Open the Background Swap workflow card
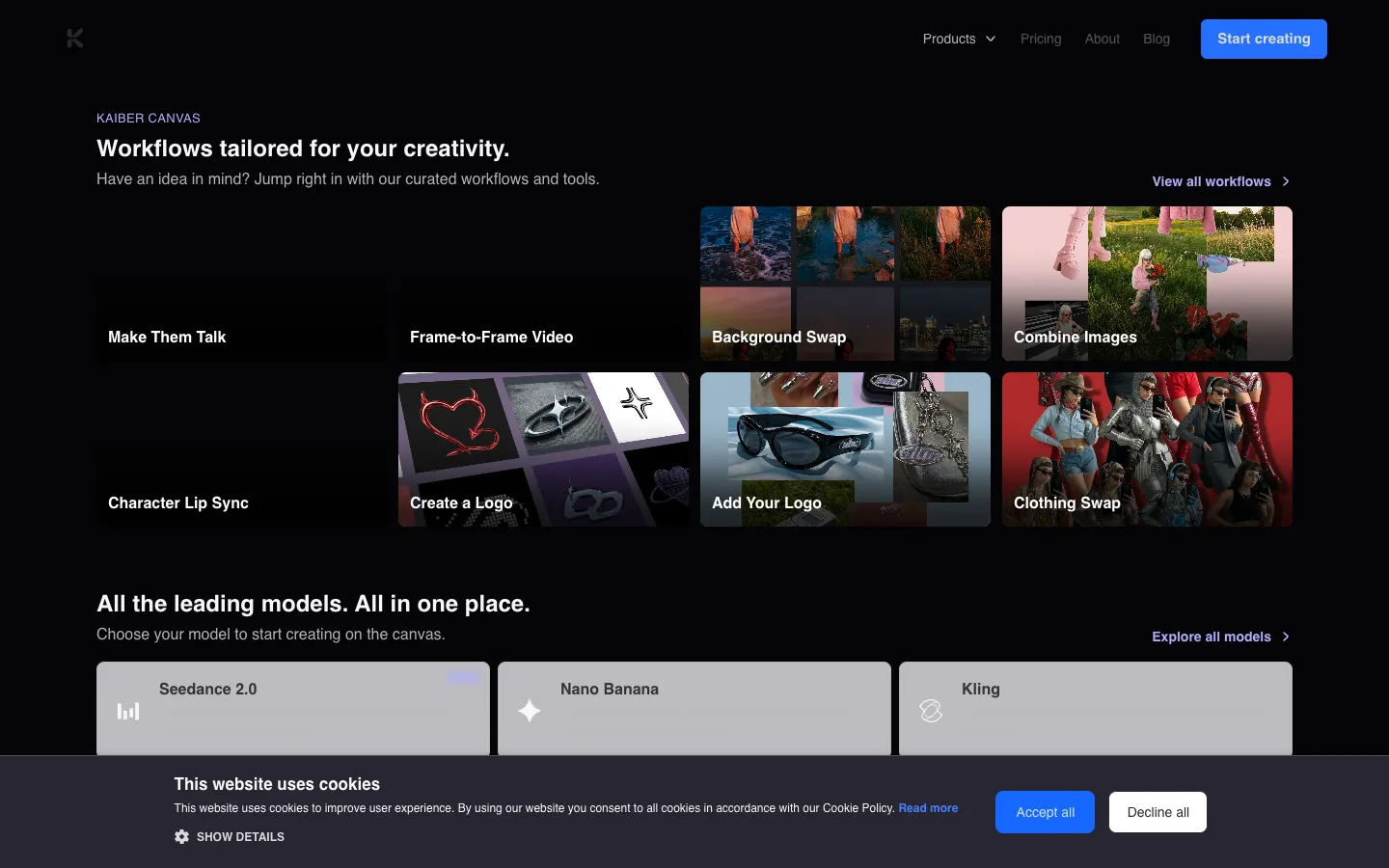Viewport: 1389px width, 868px height. (845, 284)
